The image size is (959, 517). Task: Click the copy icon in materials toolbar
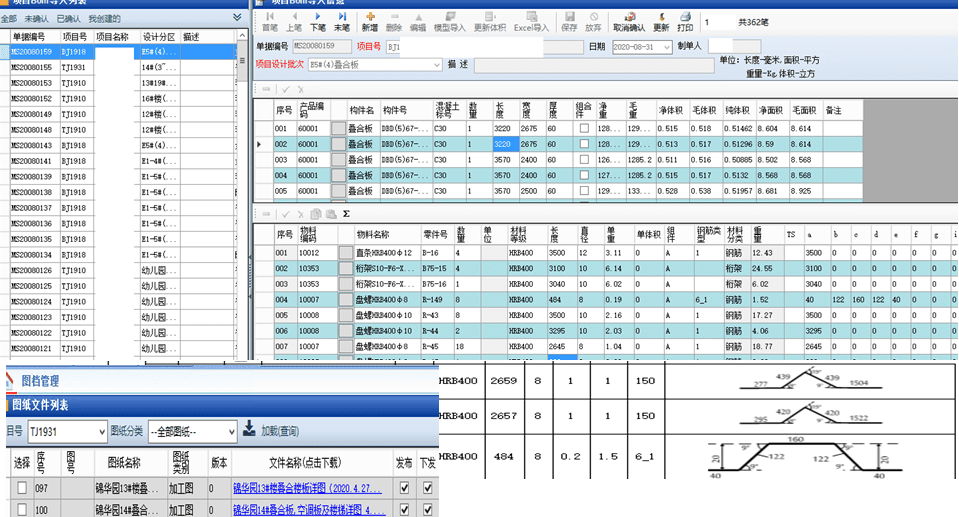pos(316,214)
